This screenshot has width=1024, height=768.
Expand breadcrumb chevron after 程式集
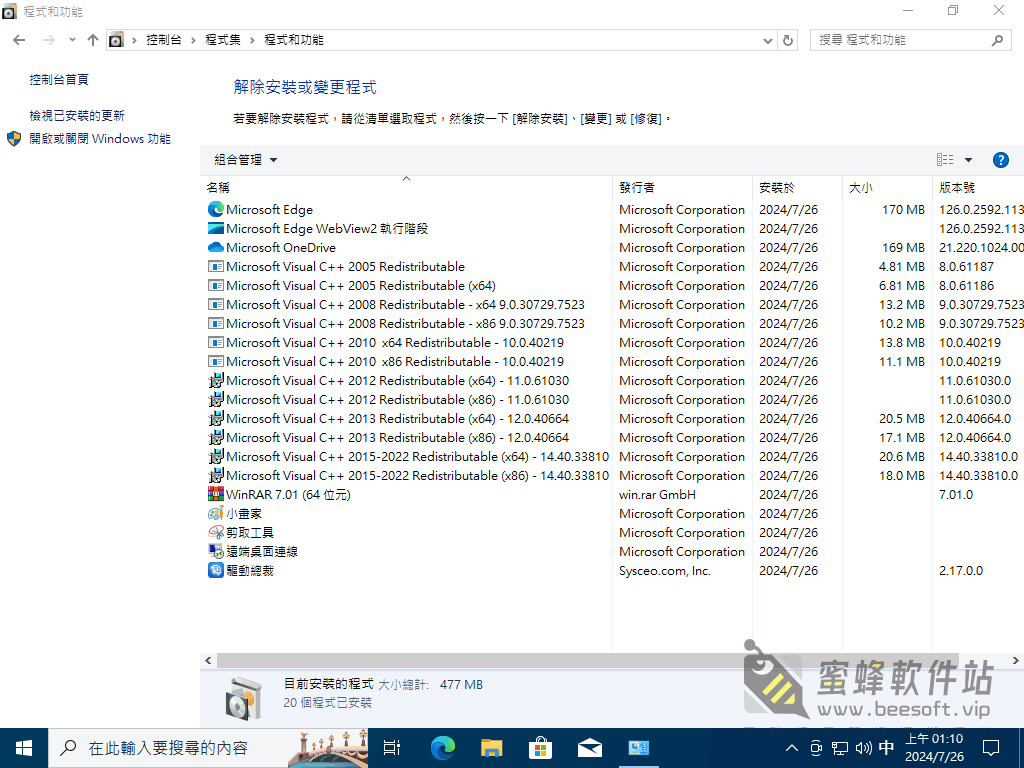tap(252, 40)
